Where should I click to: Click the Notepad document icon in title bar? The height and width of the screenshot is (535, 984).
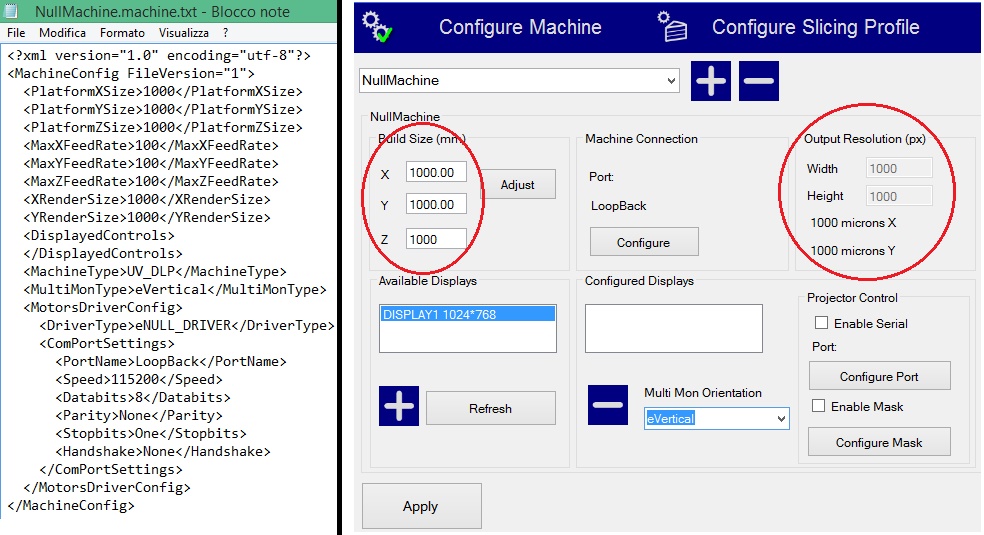(15, 12)
